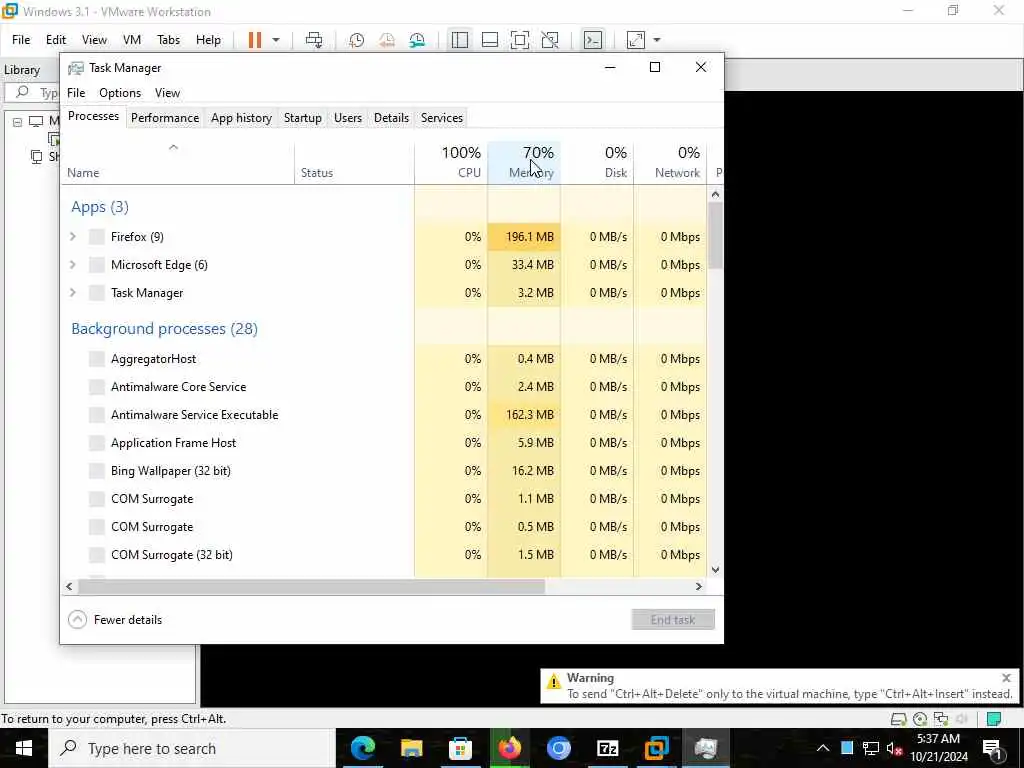Expand the Microsoft Edge (6) process group

[73, 264]
